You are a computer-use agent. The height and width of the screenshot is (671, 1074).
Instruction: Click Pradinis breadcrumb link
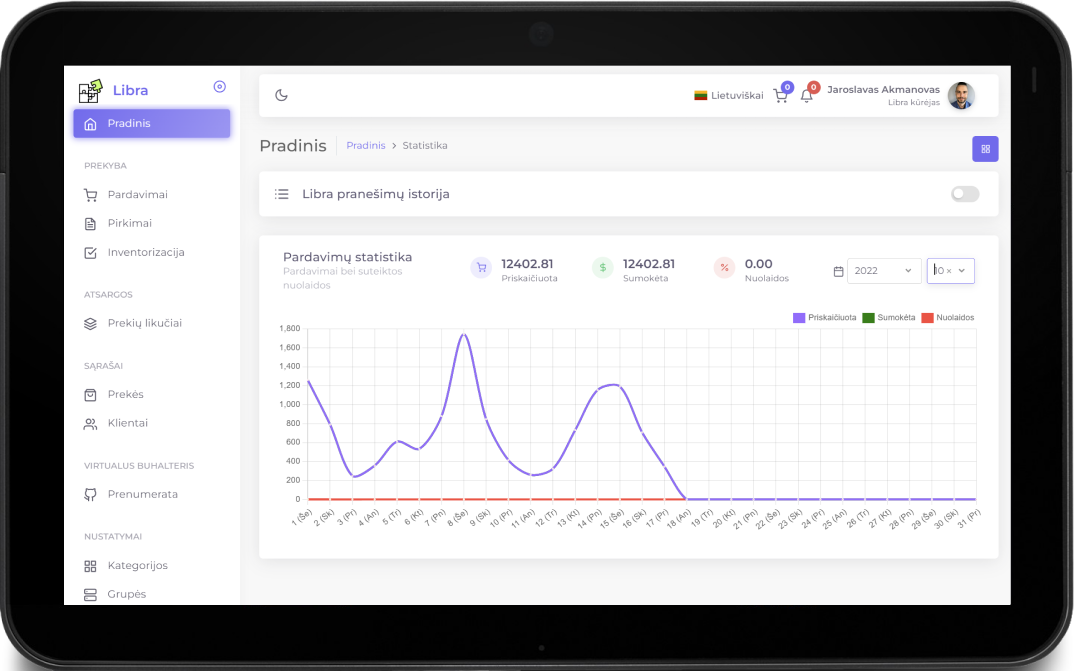pyautogui.click(x=365, y=146)
